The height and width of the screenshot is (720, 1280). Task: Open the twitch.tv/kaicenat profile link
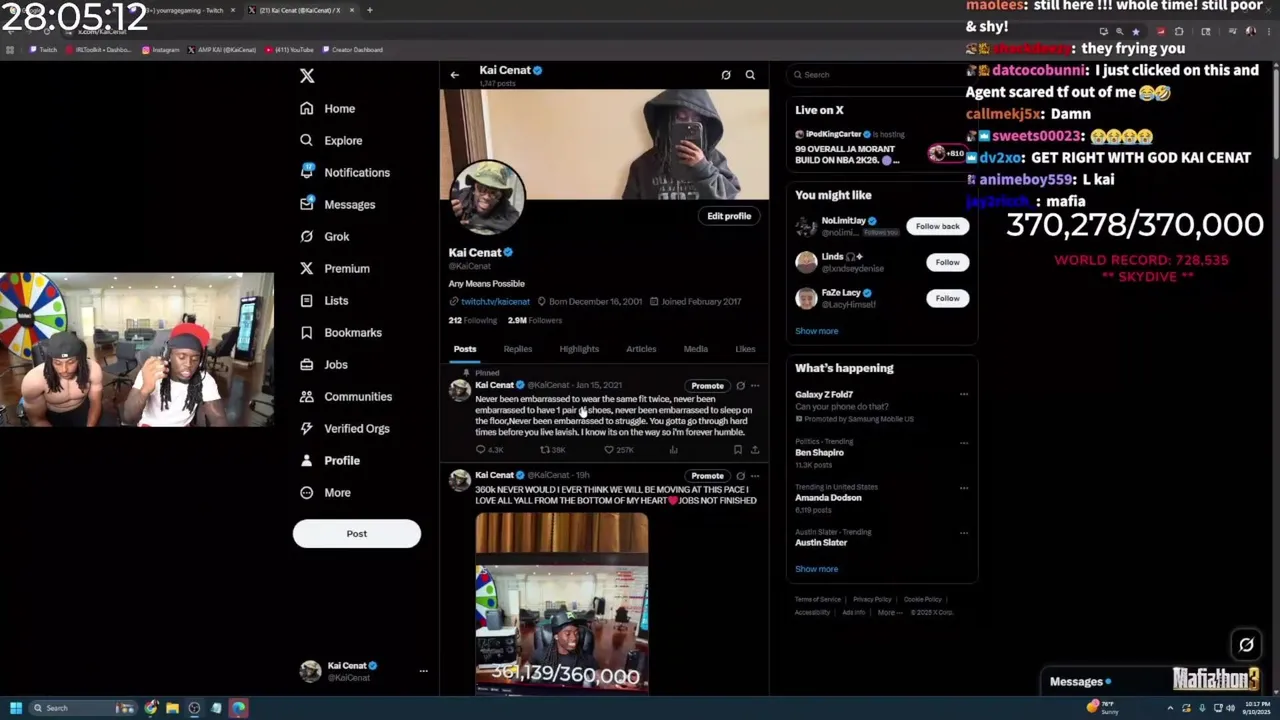point(495,301)
